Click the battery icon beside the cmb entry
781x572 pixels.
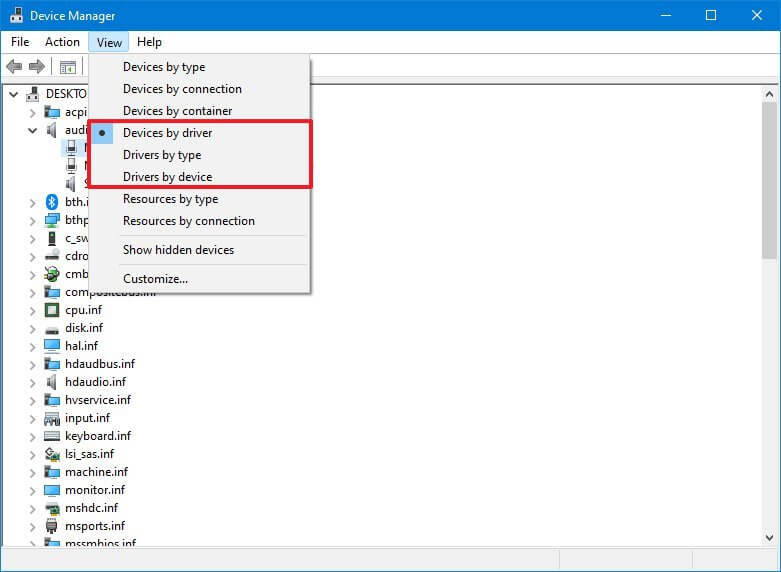(x=52, y=274)
